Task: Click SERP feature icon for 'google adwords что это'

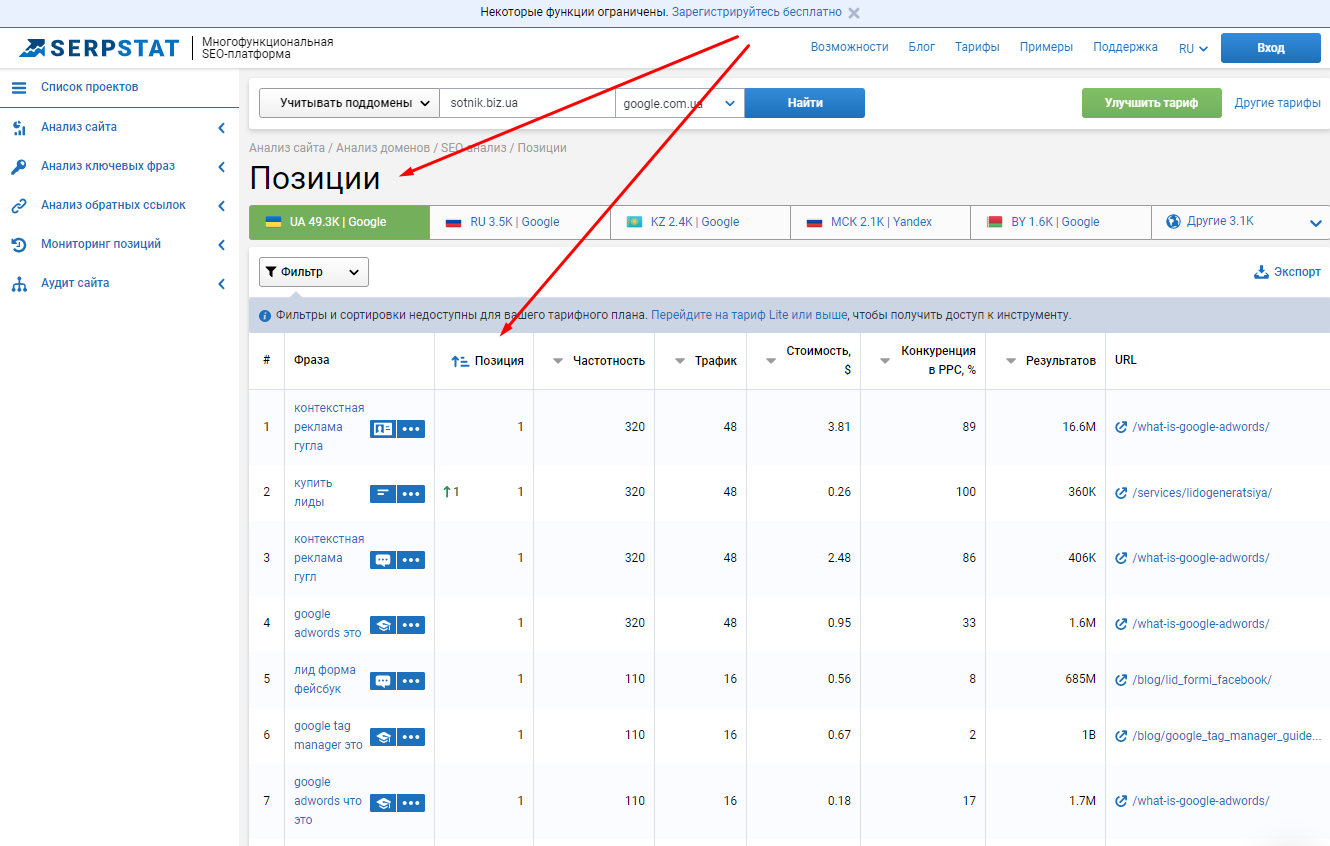Action: pyautogui.click(x=382, y=803)
